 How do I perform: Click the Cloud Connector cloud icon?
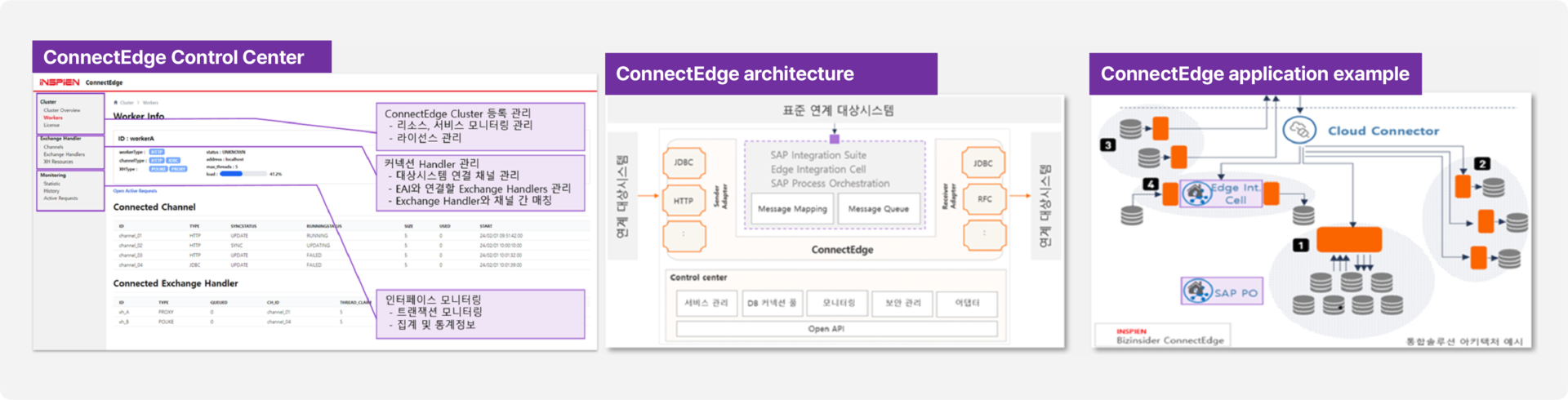[x=1298, y=131]
